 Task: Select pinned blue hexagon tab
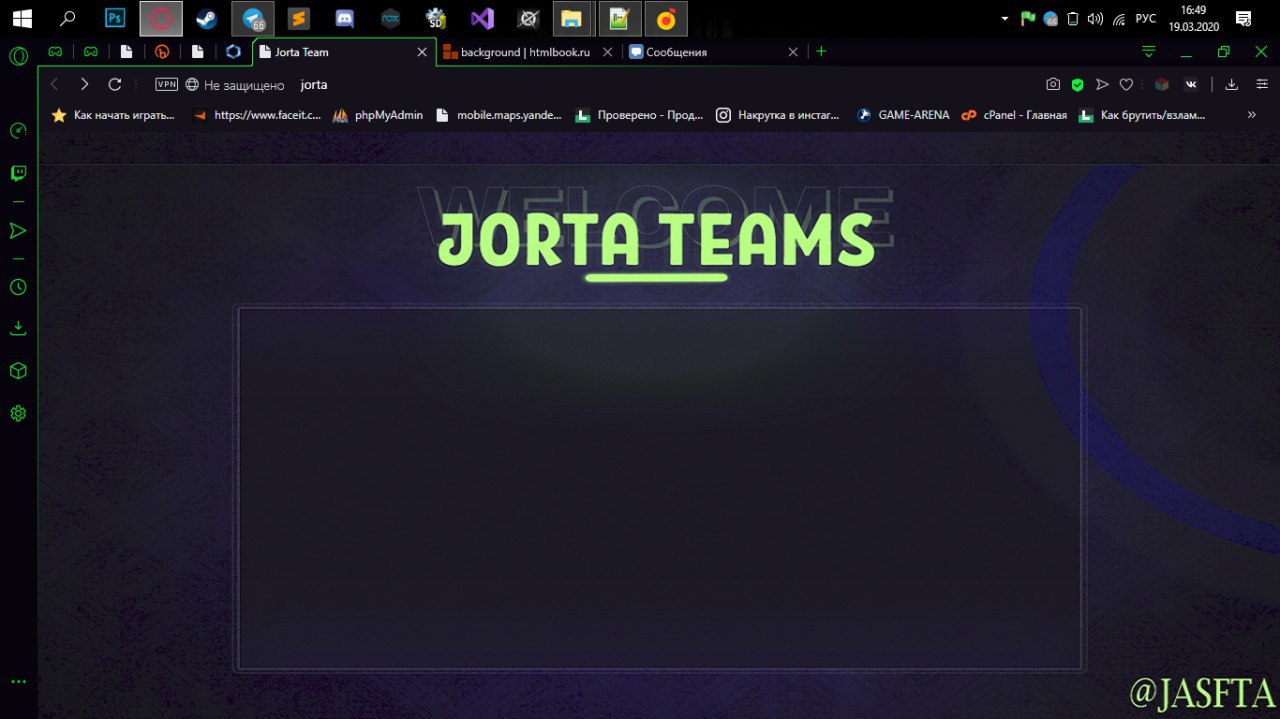click(233, 52)
